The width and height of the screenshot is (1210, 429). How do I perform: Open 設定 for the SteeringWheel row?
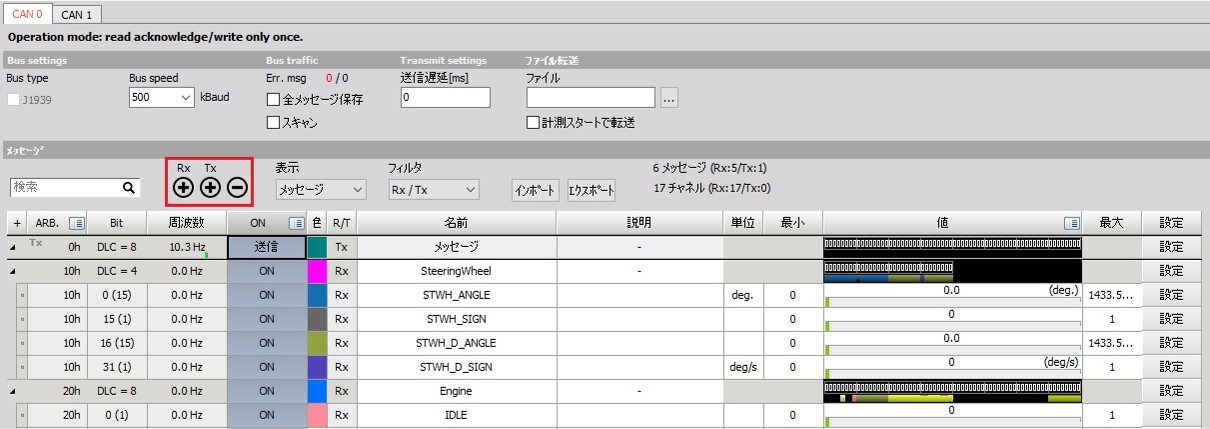1170,271
